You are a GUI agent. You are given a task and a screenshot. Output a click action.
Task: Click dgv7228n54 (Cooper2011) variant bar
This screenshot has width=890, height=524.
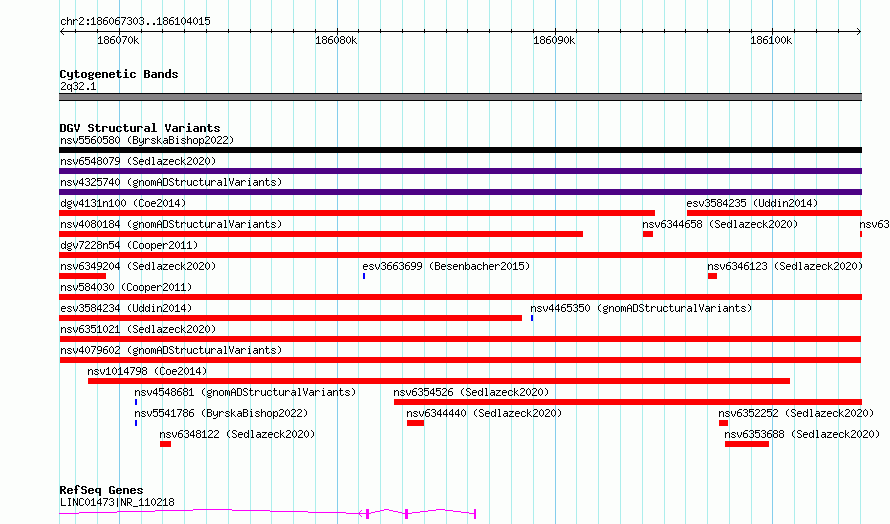click(460, 255)
